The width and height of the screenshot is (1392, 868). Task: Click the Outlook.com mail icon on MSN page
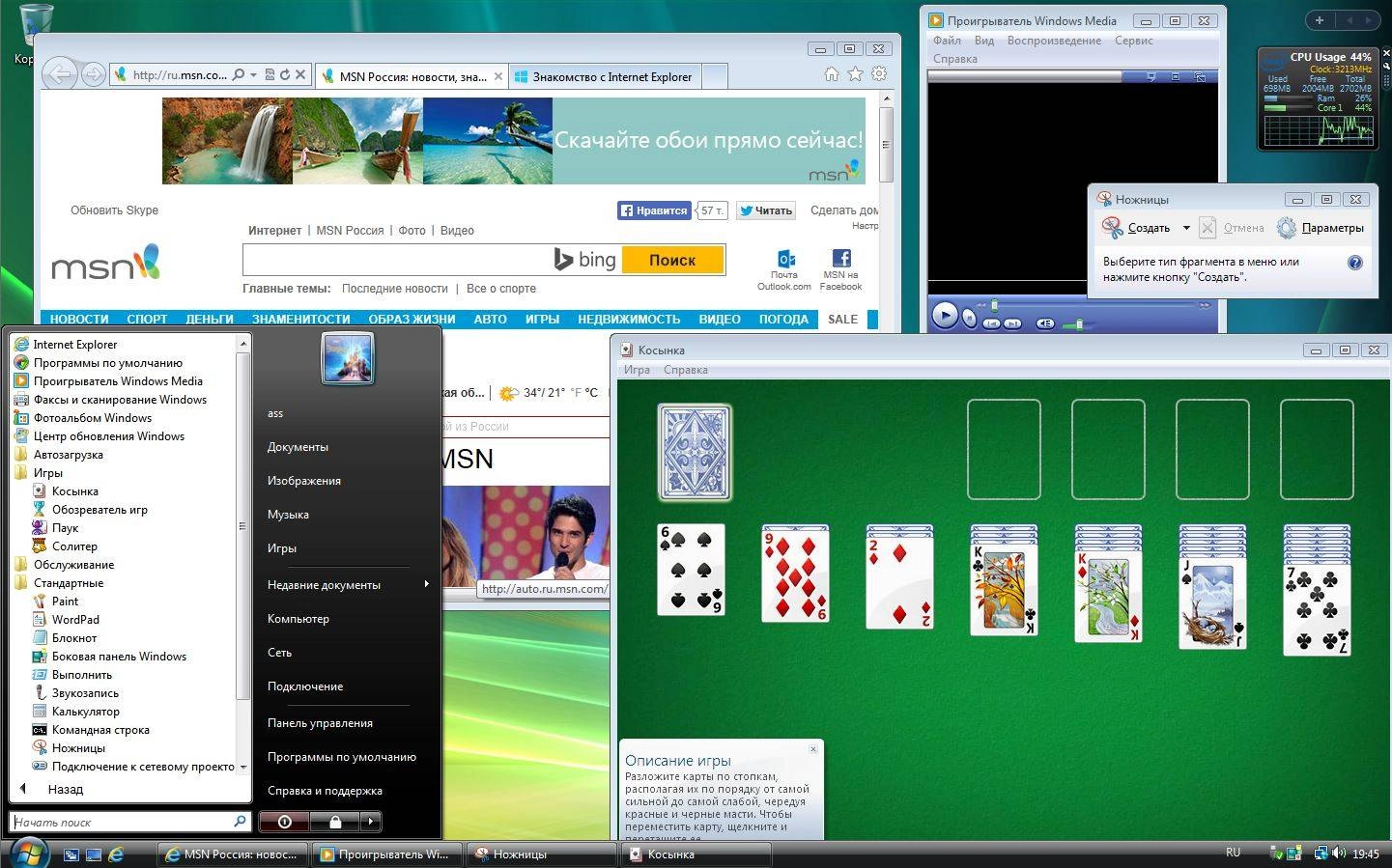coord(786,259)
